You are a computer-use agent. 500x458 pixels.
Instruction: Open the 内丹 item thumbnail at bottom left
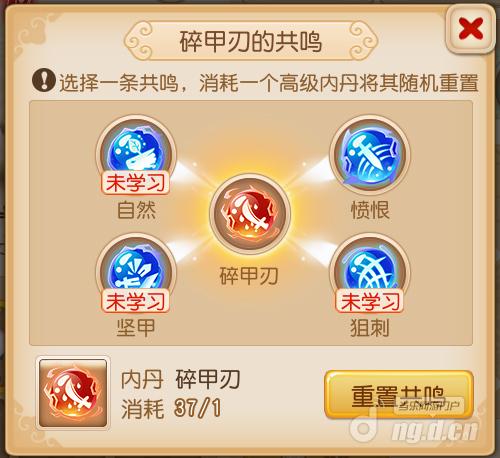[x=73, y=393]
